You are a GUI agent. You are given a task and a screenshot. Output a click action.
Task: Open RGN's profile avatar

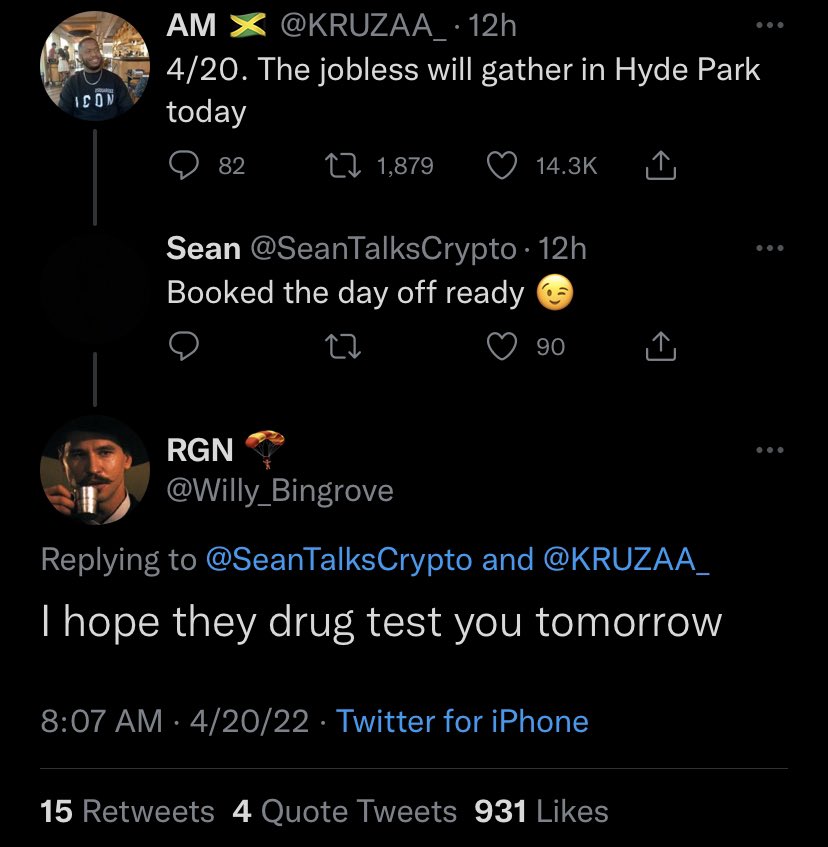(95, 470)
